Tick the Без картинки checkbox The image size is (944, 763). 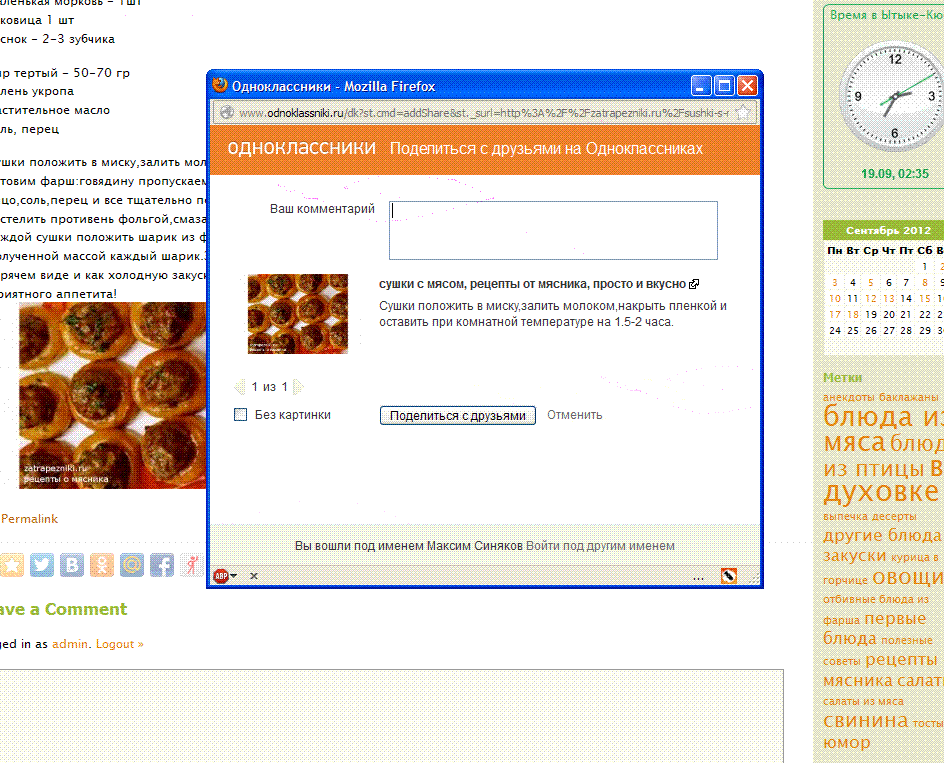point(240,414)
